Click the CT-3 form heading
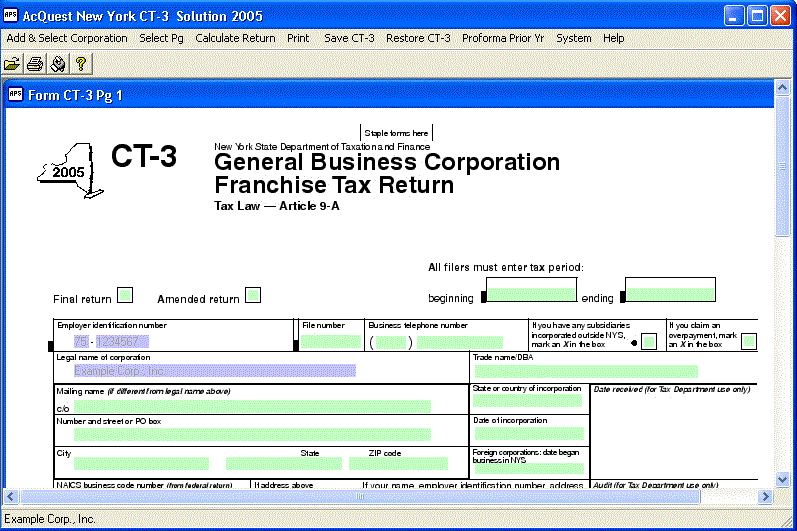The height and width of the screenshot is (531, 797). point(144,155)
